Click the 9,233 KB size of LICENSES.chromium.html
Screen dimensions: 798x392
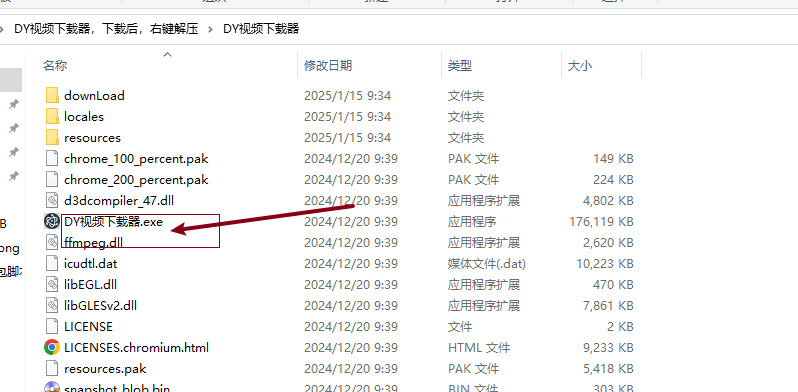pos(608,348)
